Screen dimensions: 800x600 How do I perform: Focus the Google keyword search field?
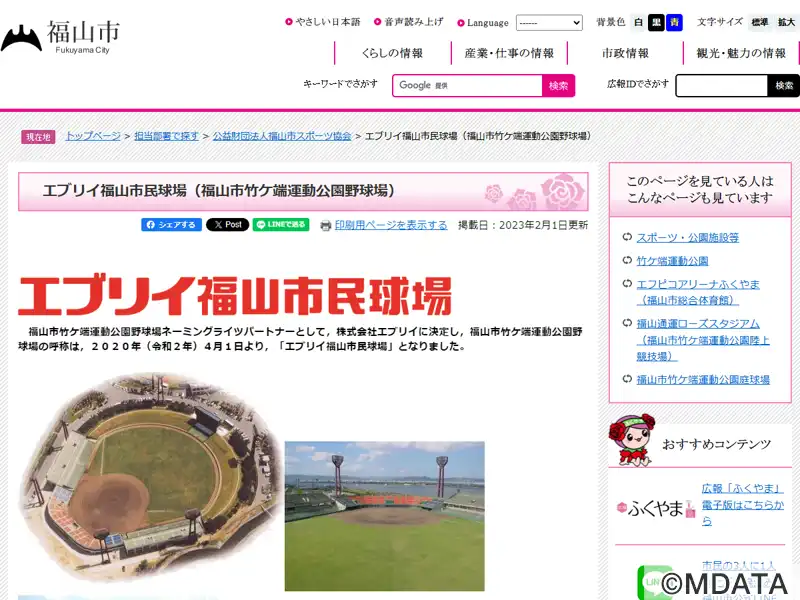(467, 85)
